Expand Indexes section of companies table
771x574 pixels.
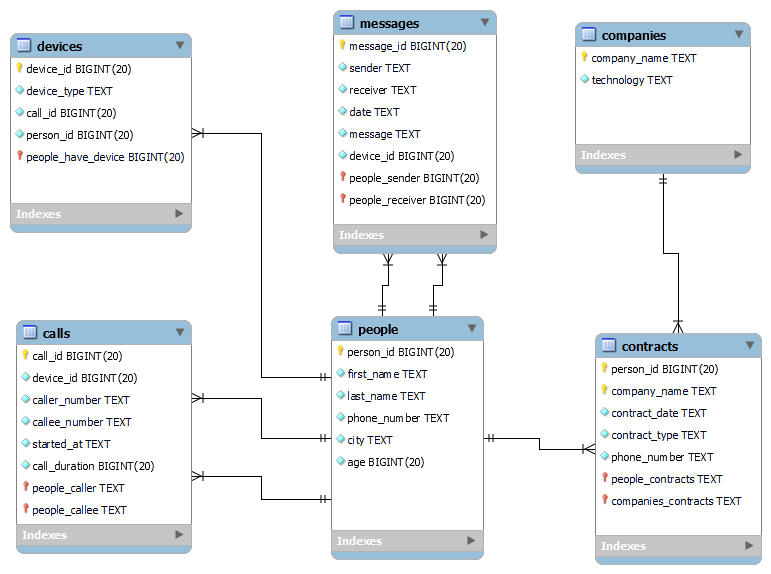[x=739, y=155]
